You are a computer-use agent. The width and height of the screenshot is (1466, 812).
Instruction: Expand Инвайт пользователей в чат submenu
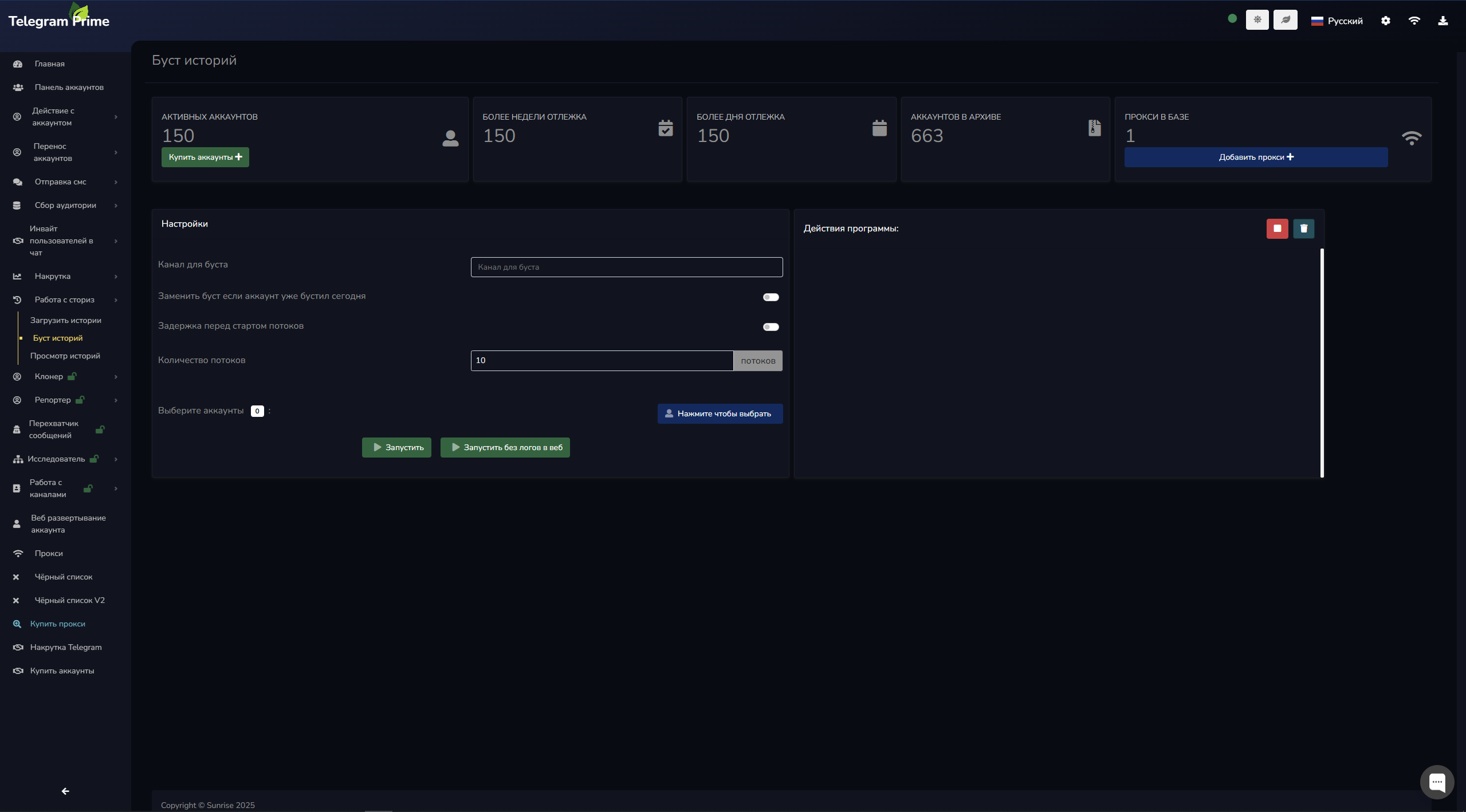coord(116,241)
